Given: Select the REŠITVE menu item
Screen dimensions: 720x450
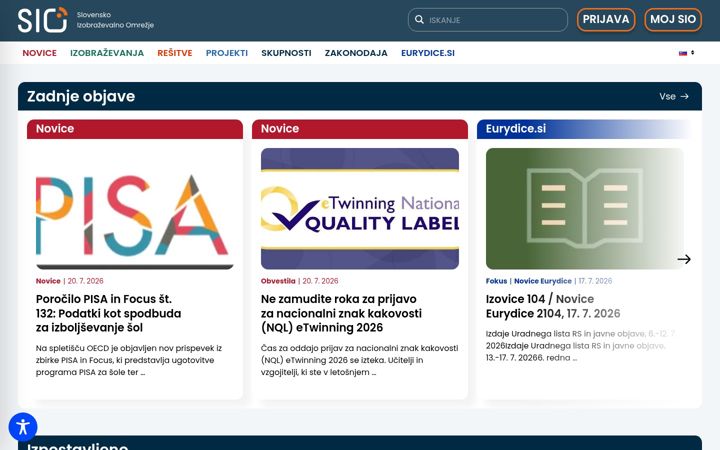Looking at the screenshot, I should (174, 53).
